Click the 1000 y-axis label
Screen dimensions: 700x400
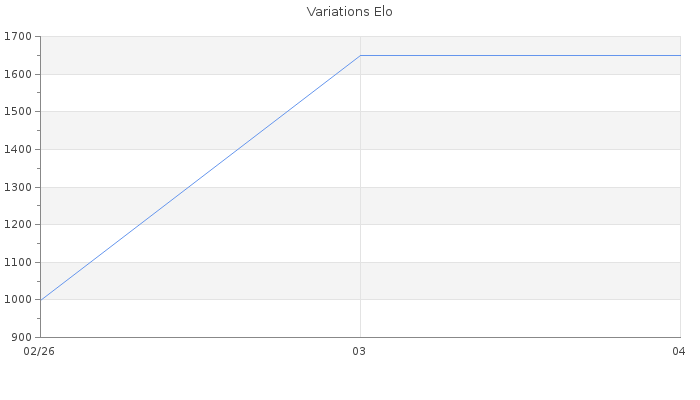tap(19, 299)
